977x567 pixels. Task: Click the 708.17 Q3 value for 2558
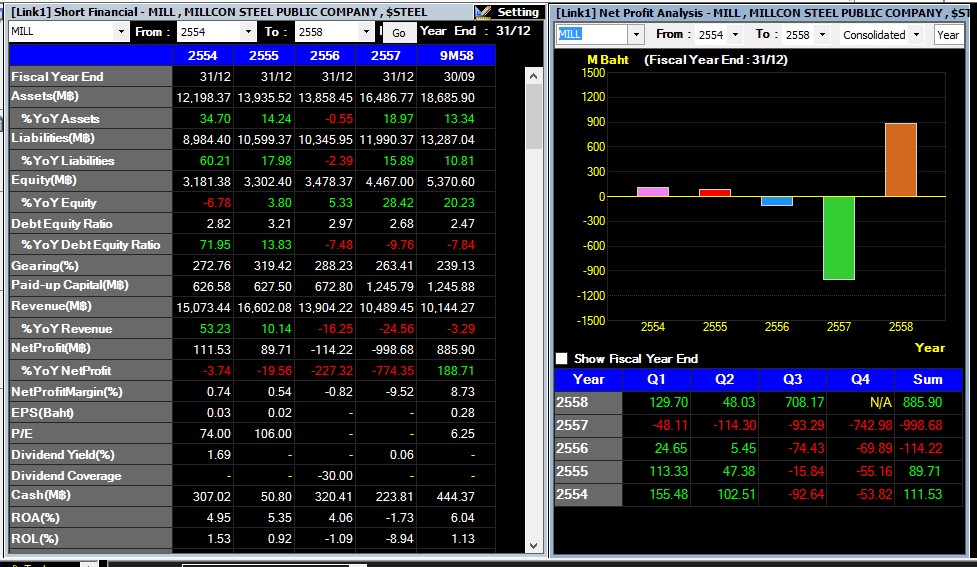pos(804,403)
